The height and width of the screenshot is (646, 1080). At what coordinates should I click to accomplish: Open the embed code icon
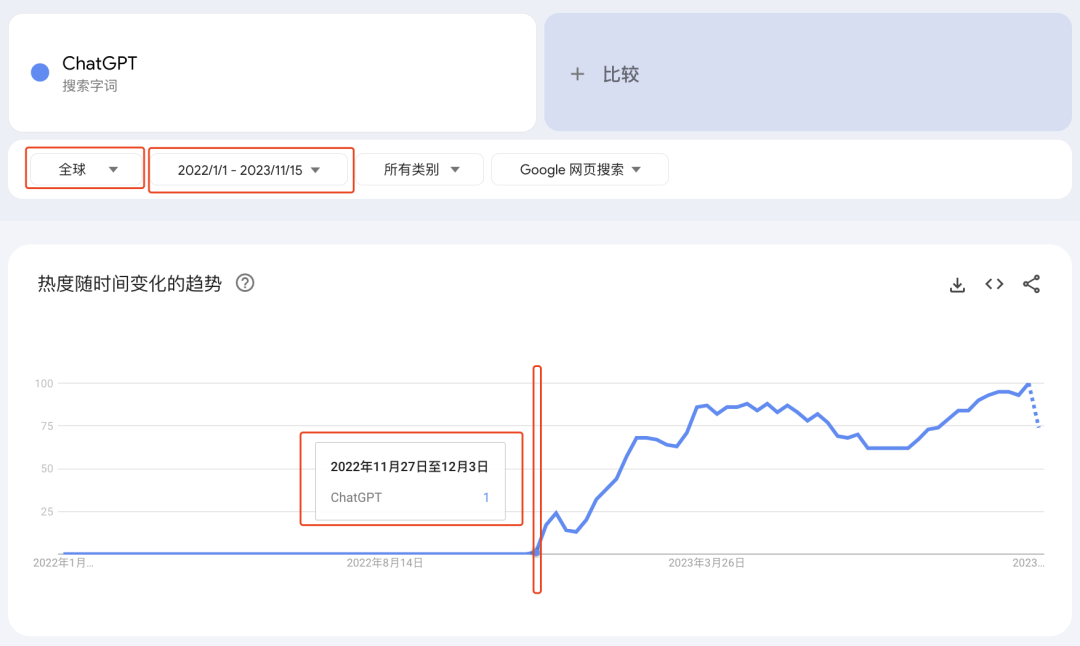point(994,285)
